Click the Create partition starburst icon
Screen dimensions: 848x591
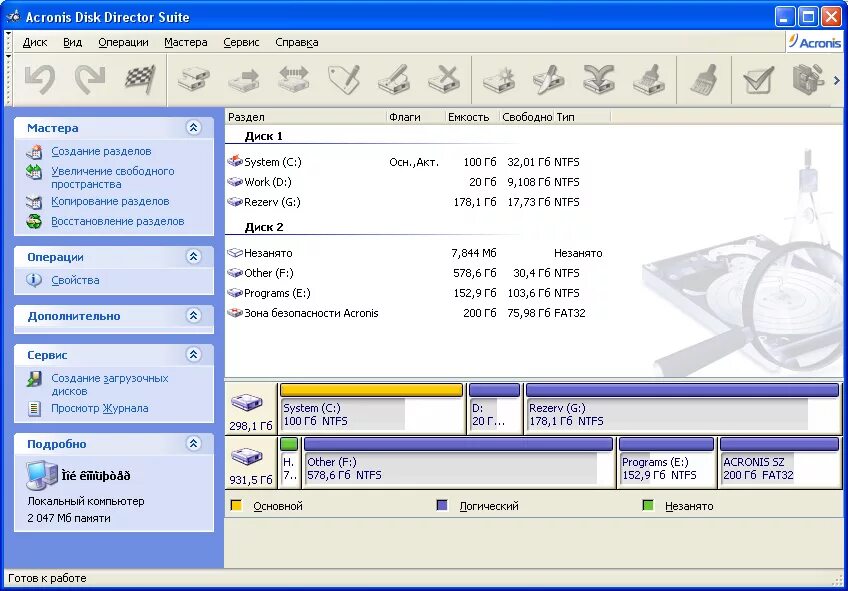[x=499, y=80]
